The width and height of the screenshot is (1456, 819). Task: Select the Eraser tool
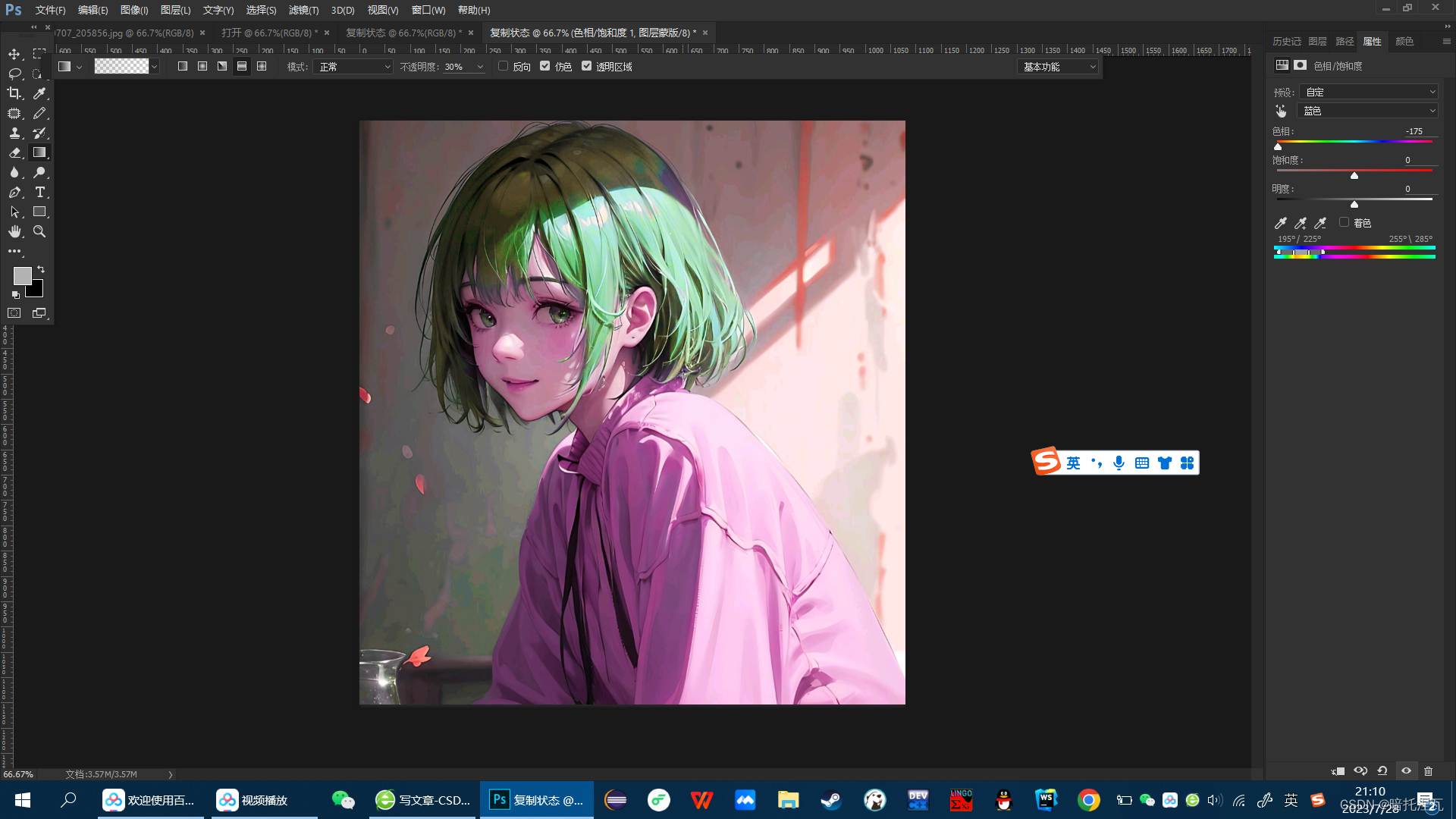pyautogui.click(x=14, y=152)
